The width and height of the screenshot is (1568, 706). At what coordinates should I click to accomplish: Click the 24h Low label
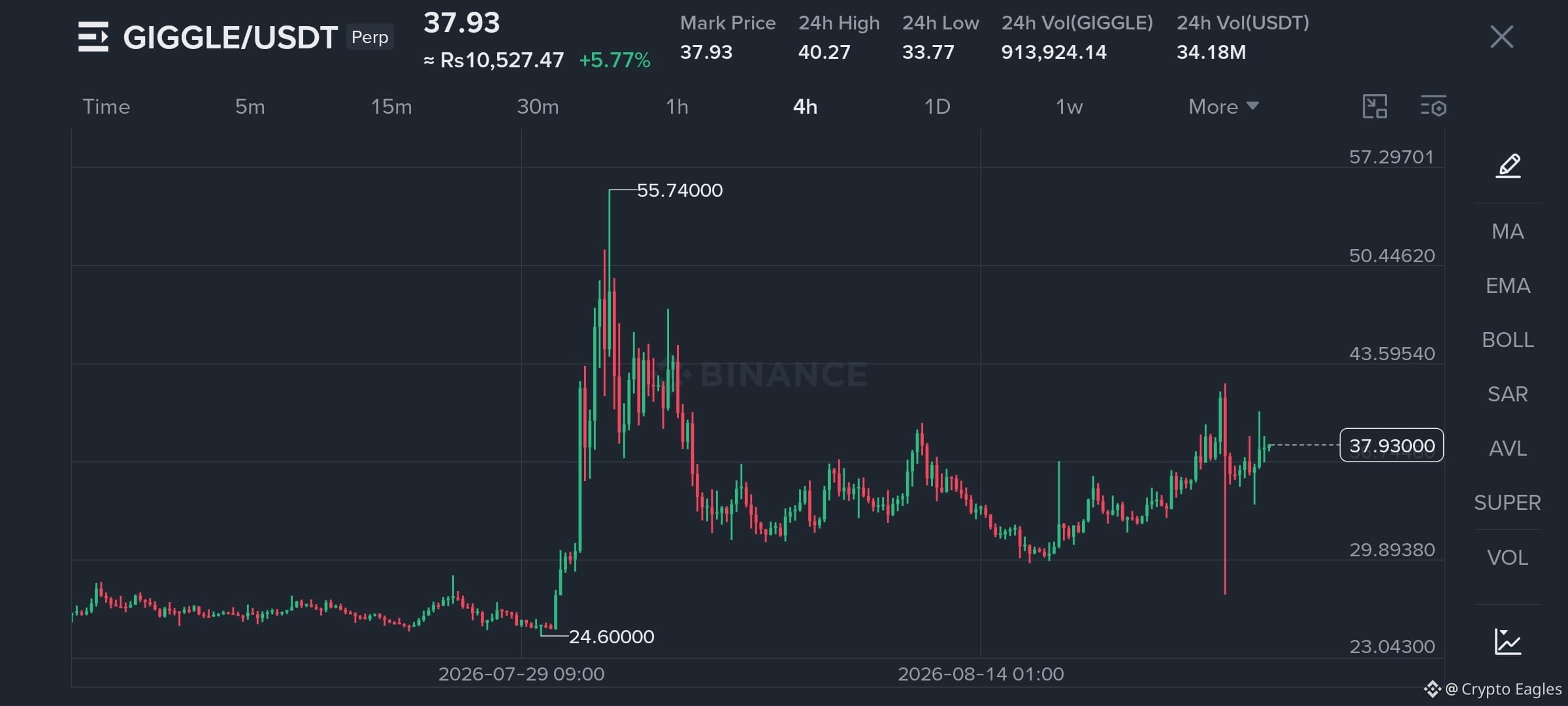(x=941, y=24)
